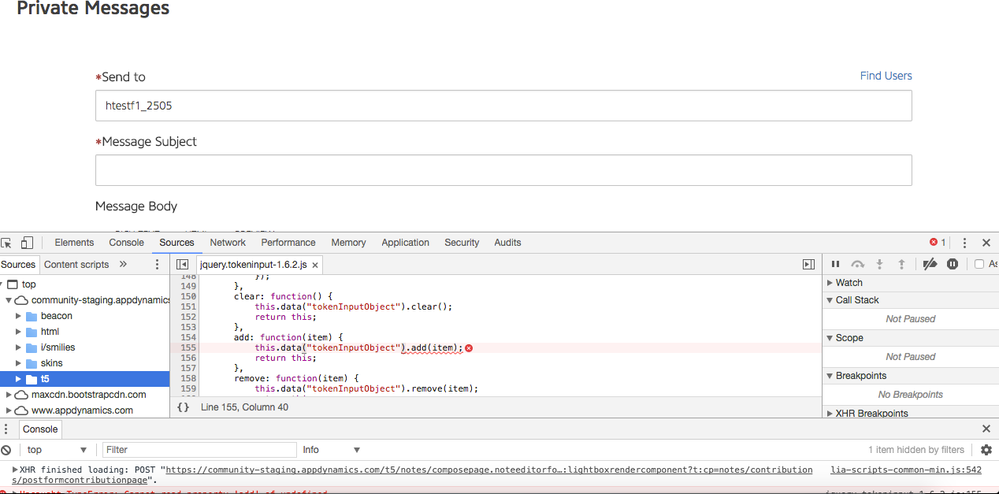Collapse the community-staging.appdynamics domain node
Image resolution: width=999 pixels, height=494 pixels.
pos(9,300)
